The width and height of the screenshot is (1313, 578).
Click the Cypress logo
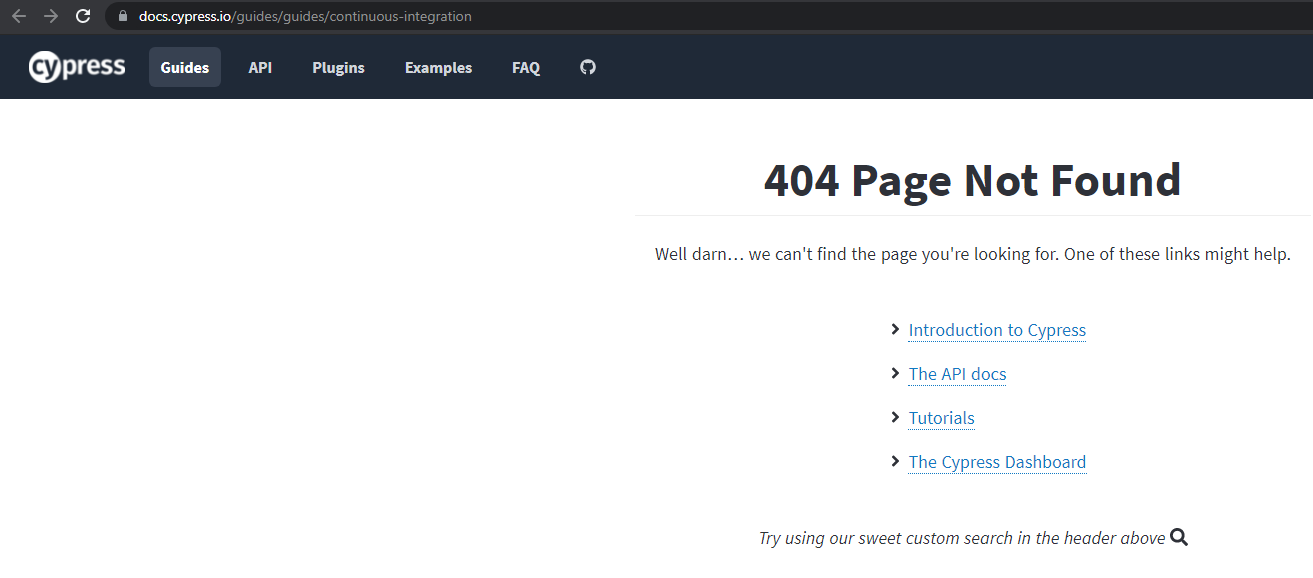pos(77,66)
